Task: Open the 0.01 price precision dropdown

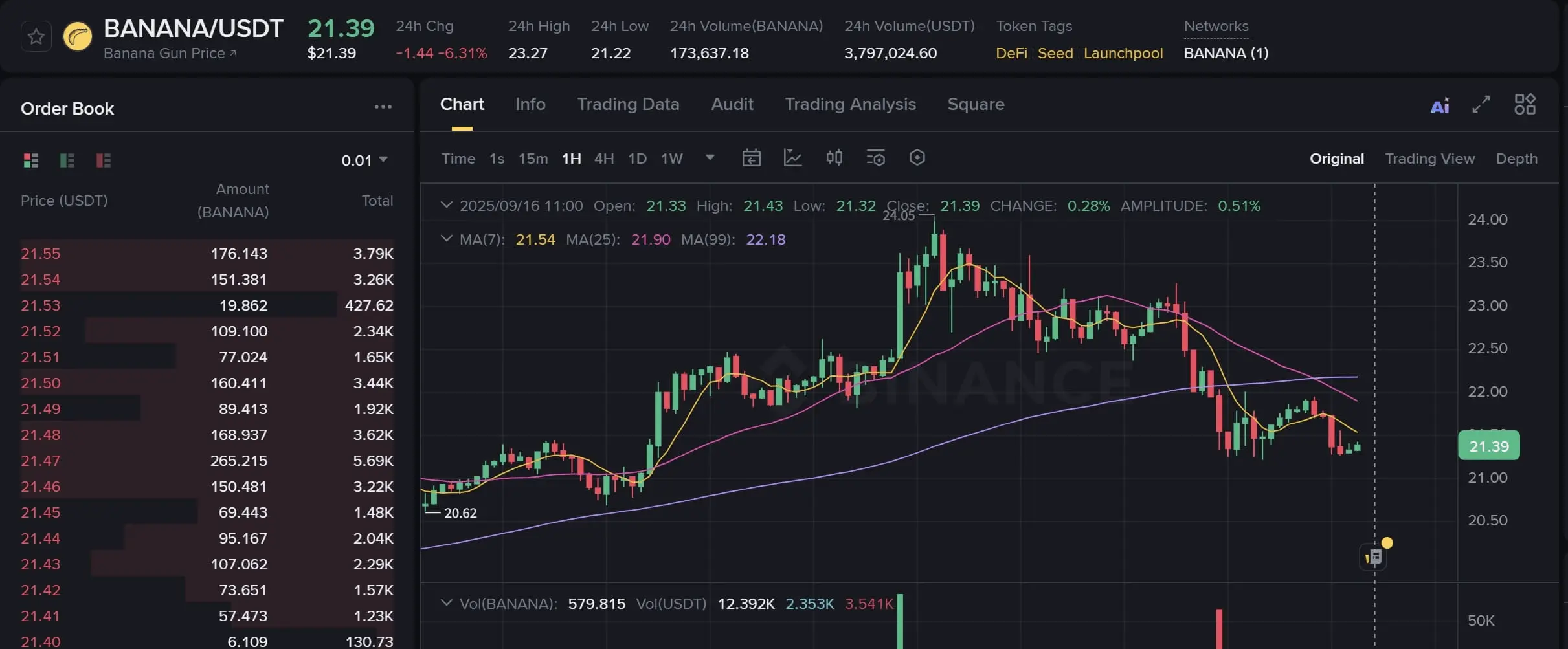Action: pyautogui.click(x=364, y=160)
